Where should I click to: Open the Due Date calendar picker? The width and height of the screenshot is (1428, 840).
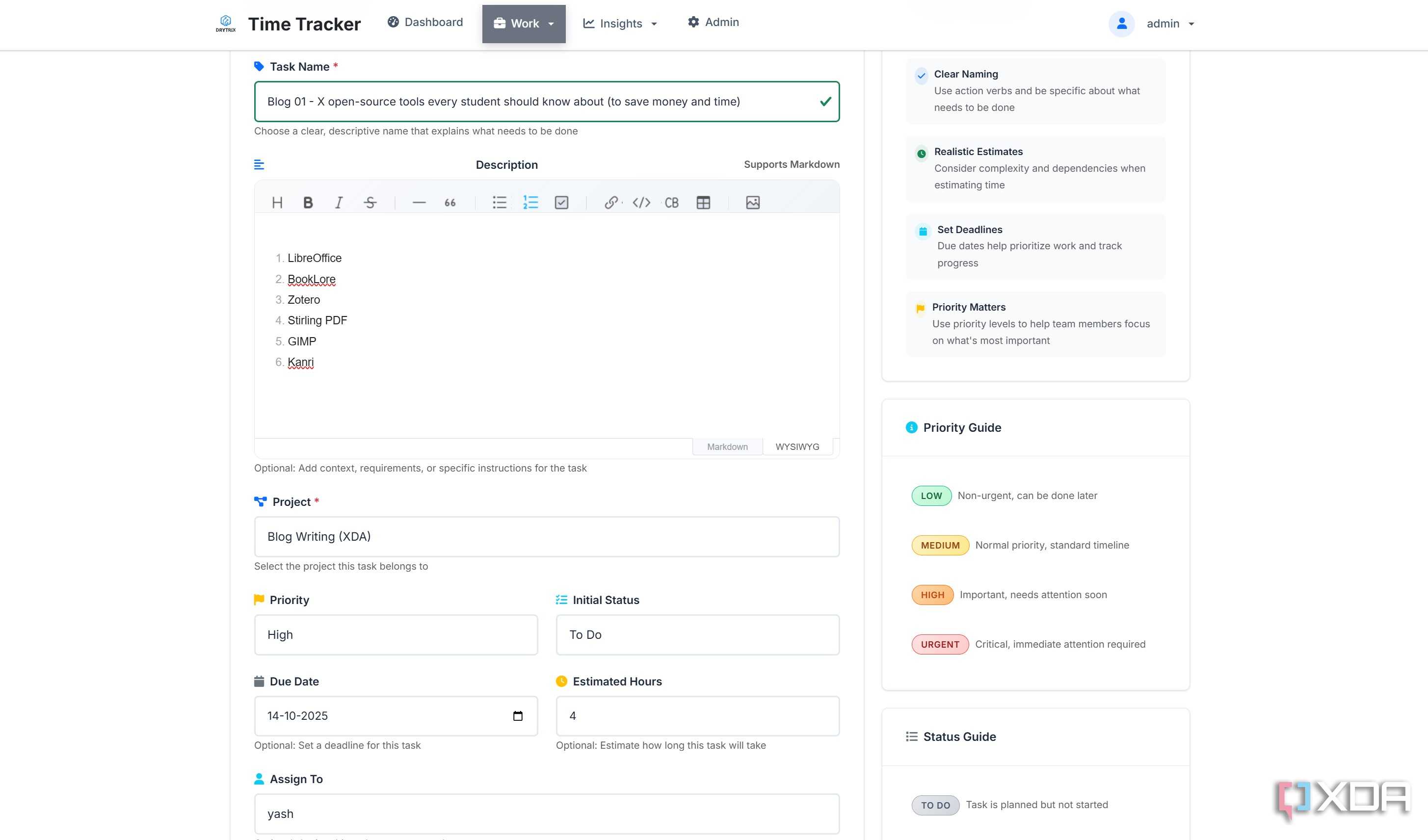[x=517, y=716]
